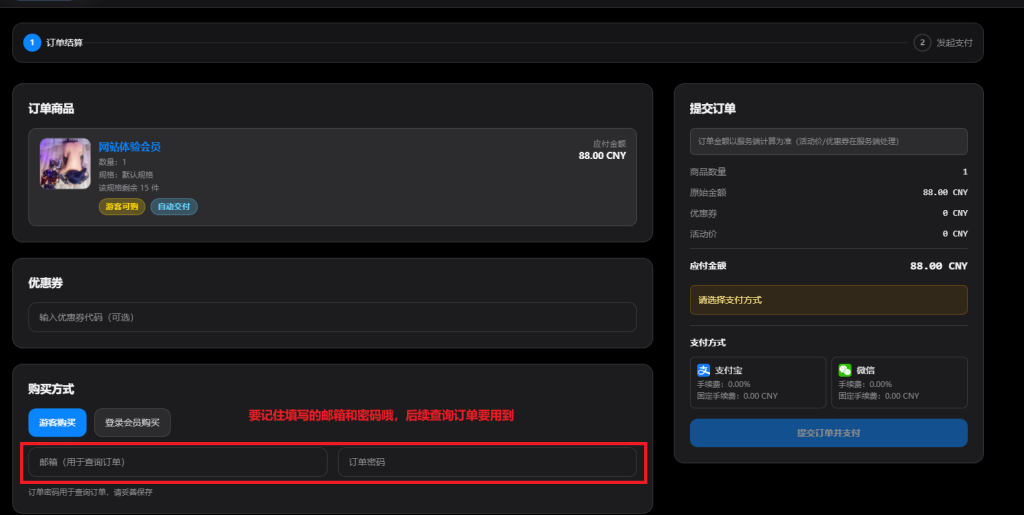Click the 活动价 row label
Viewport: 1024px width, 515px height.
coord(703,234)
